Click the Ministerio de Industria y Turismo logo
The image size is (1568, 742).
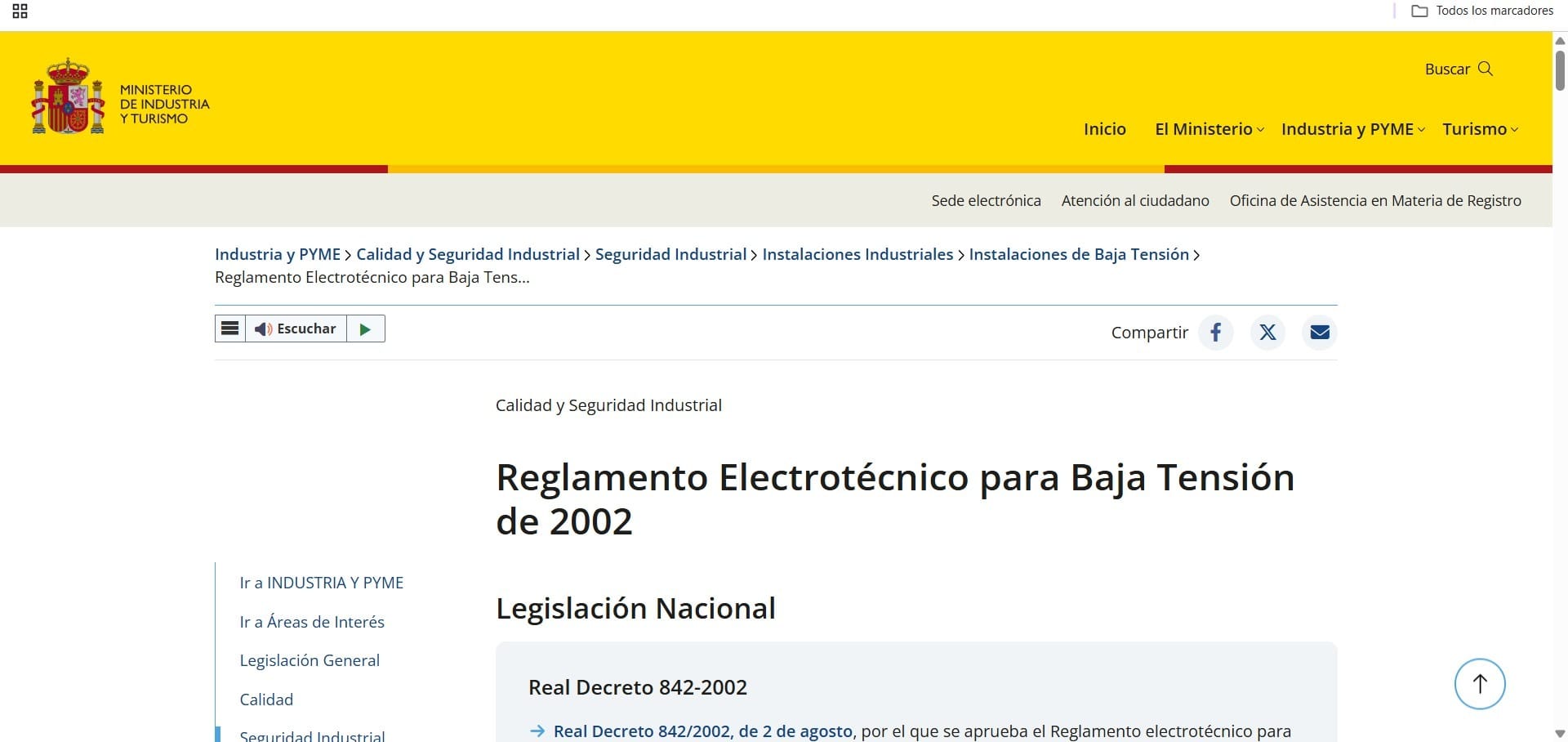[121, 96]
